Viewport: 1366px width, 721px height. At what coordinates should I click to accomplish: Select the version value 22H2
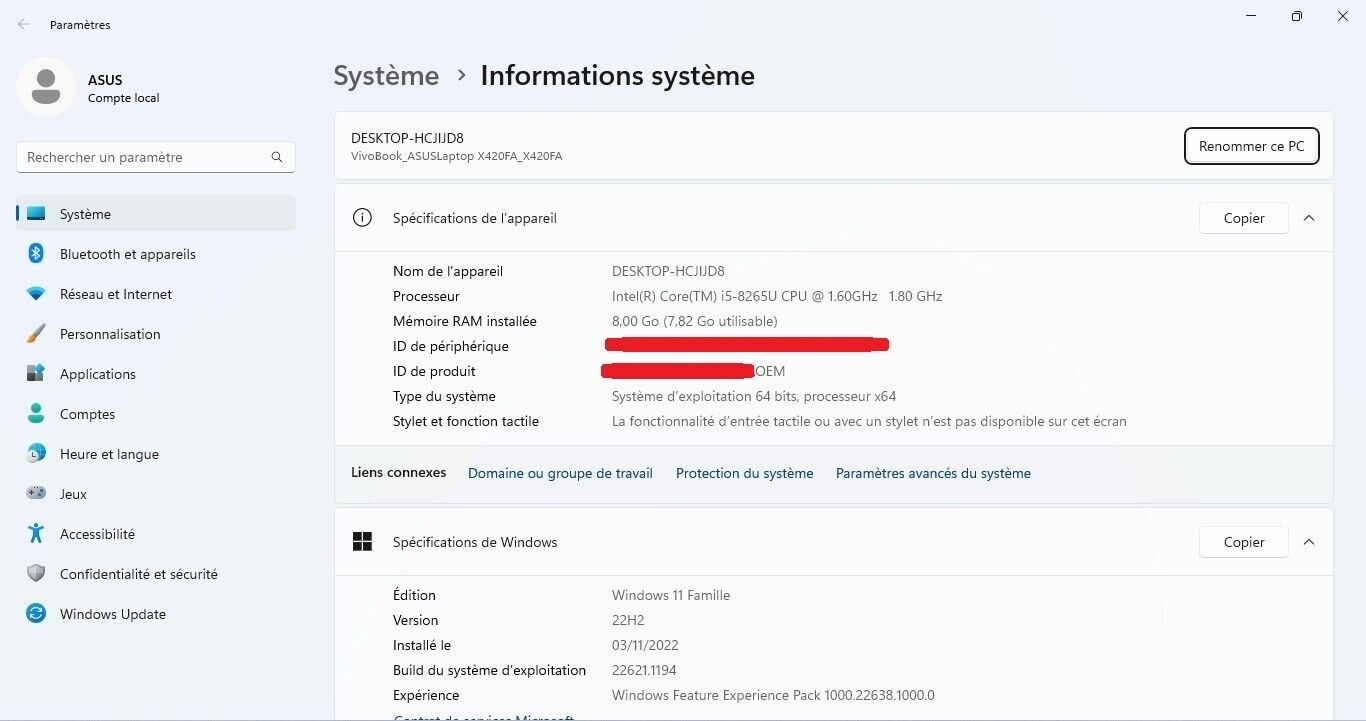[x=629, y=620]
